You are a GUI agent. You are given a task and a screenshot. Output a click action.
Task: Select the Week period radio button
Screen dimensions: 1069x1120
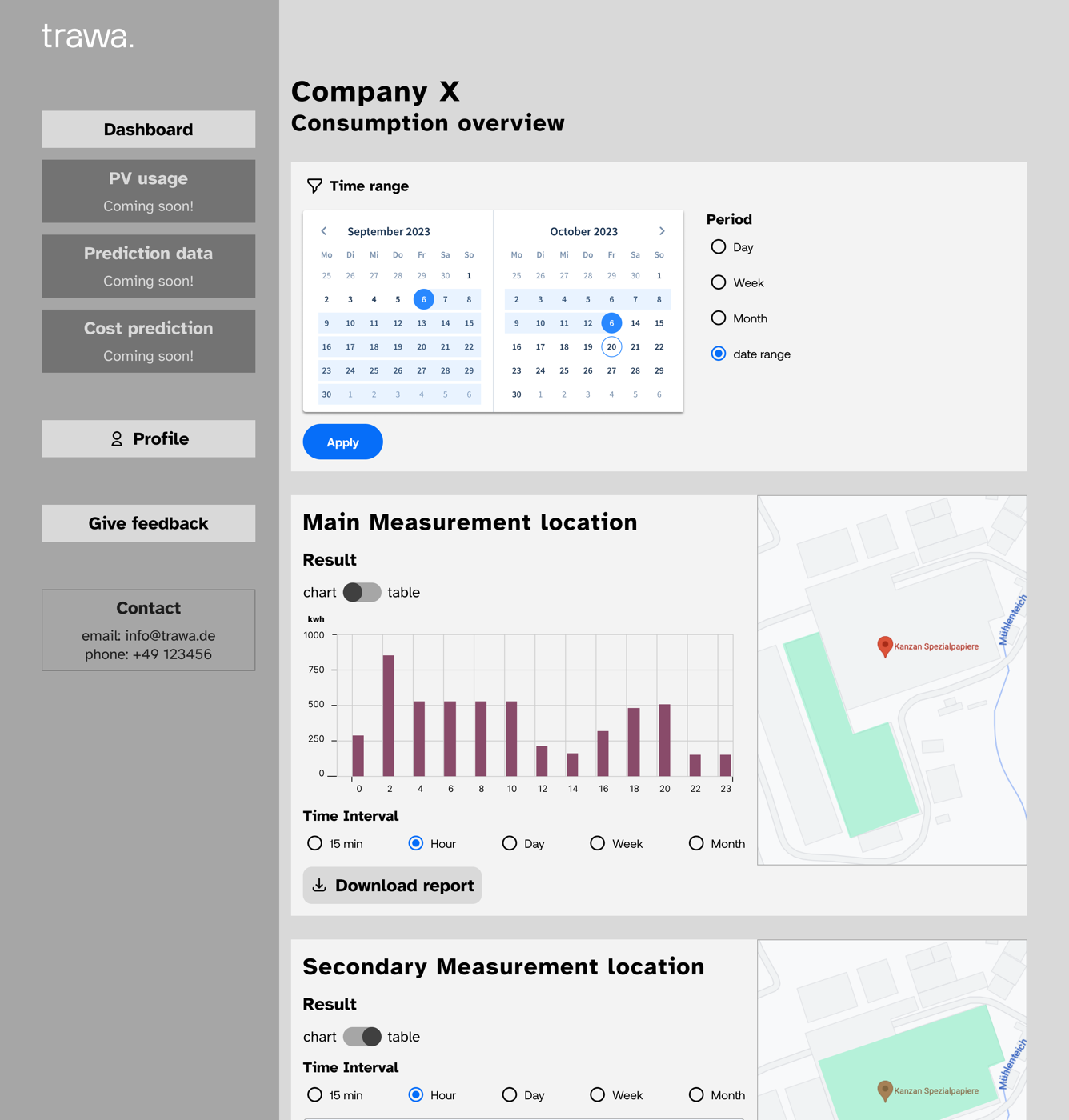point(719,282)
